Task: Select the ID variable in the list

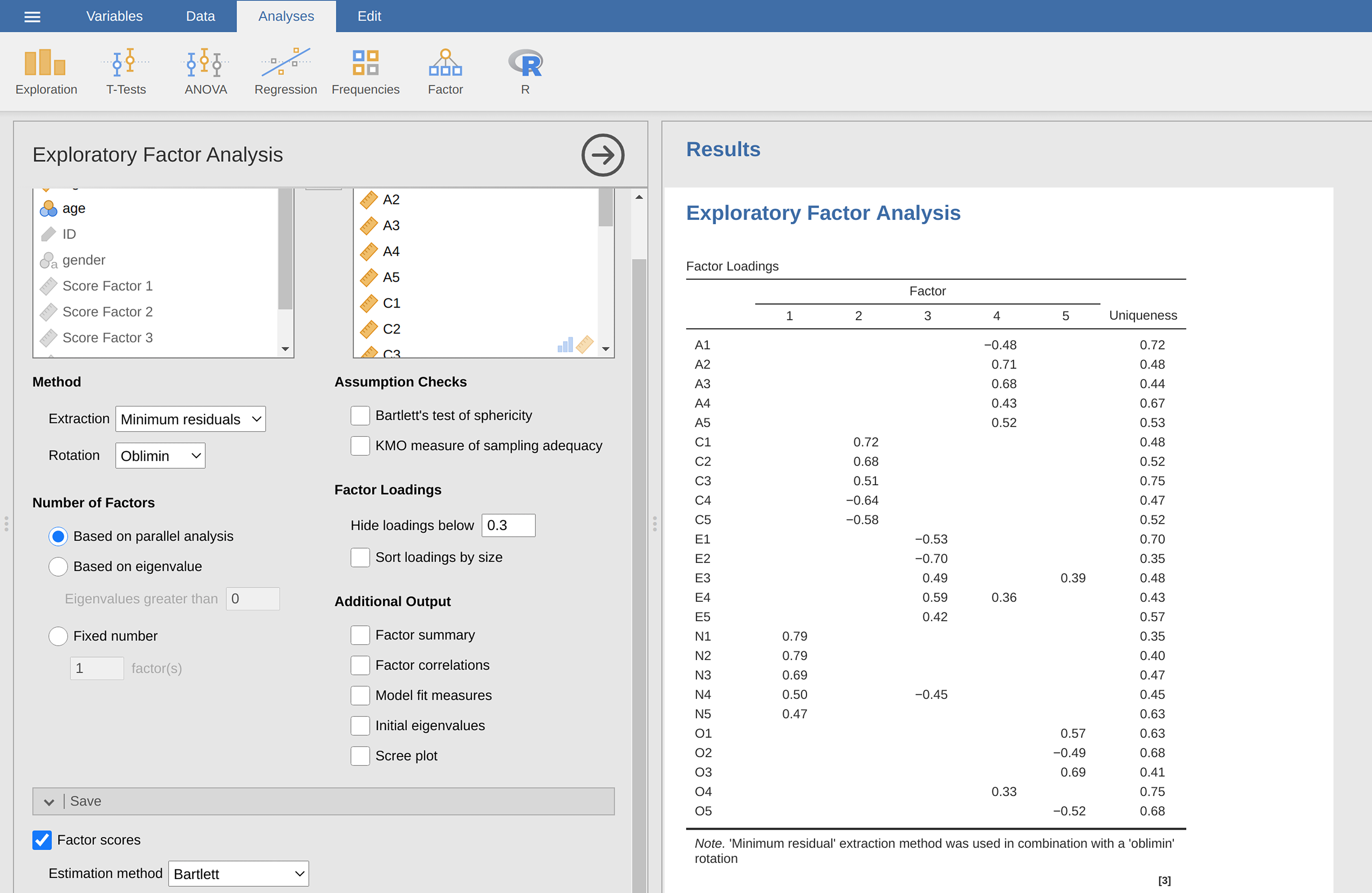Action: pos(156,234)
